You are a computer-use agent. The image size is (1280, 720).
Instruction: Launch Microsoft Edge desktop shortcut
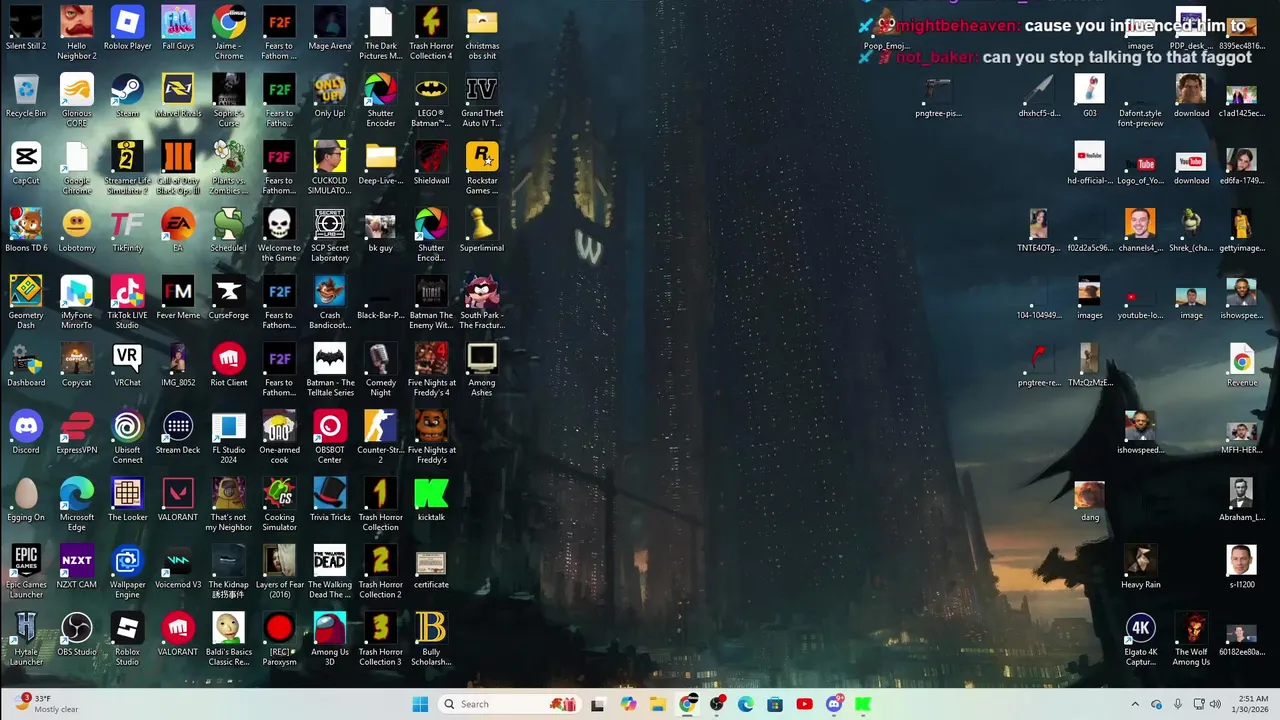pos(77,505)
